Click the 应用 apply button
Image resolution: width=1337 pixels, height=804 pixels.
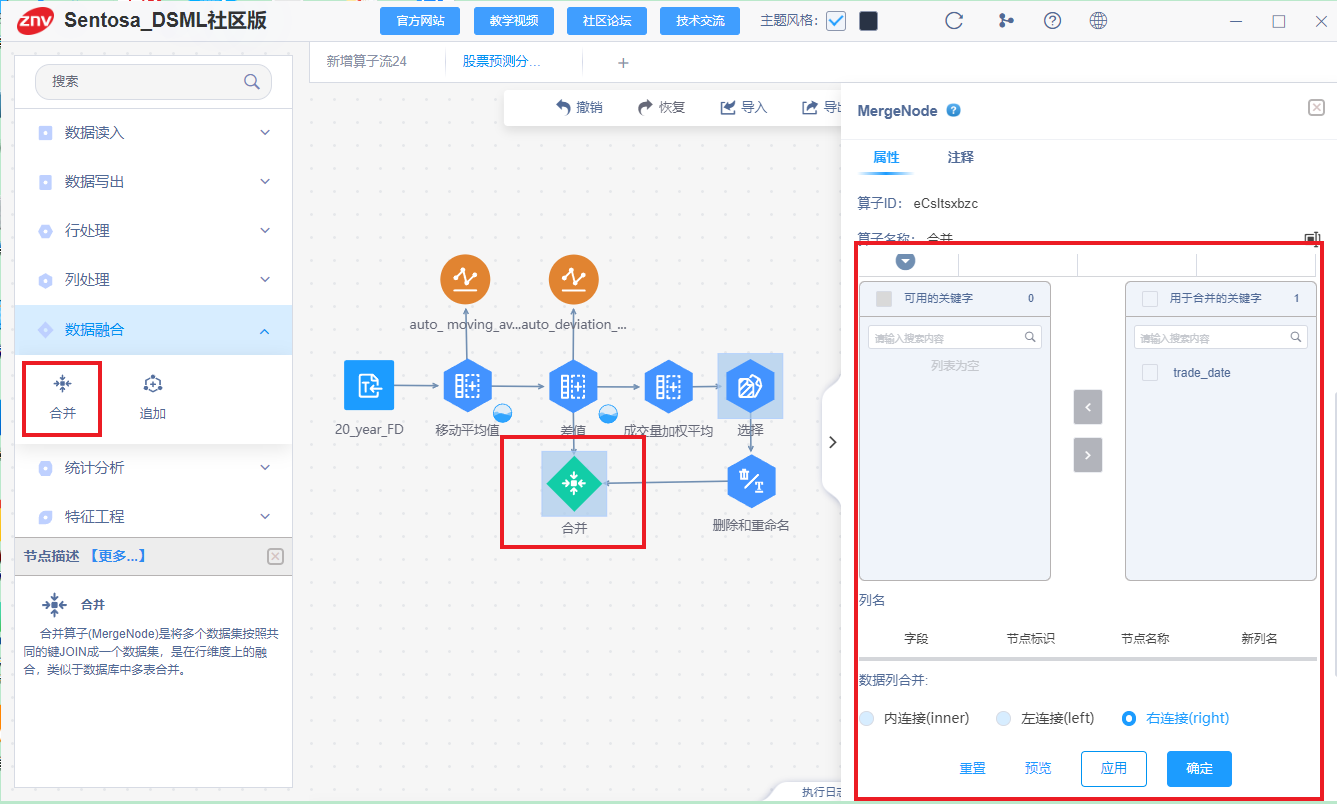(1113, 768)
